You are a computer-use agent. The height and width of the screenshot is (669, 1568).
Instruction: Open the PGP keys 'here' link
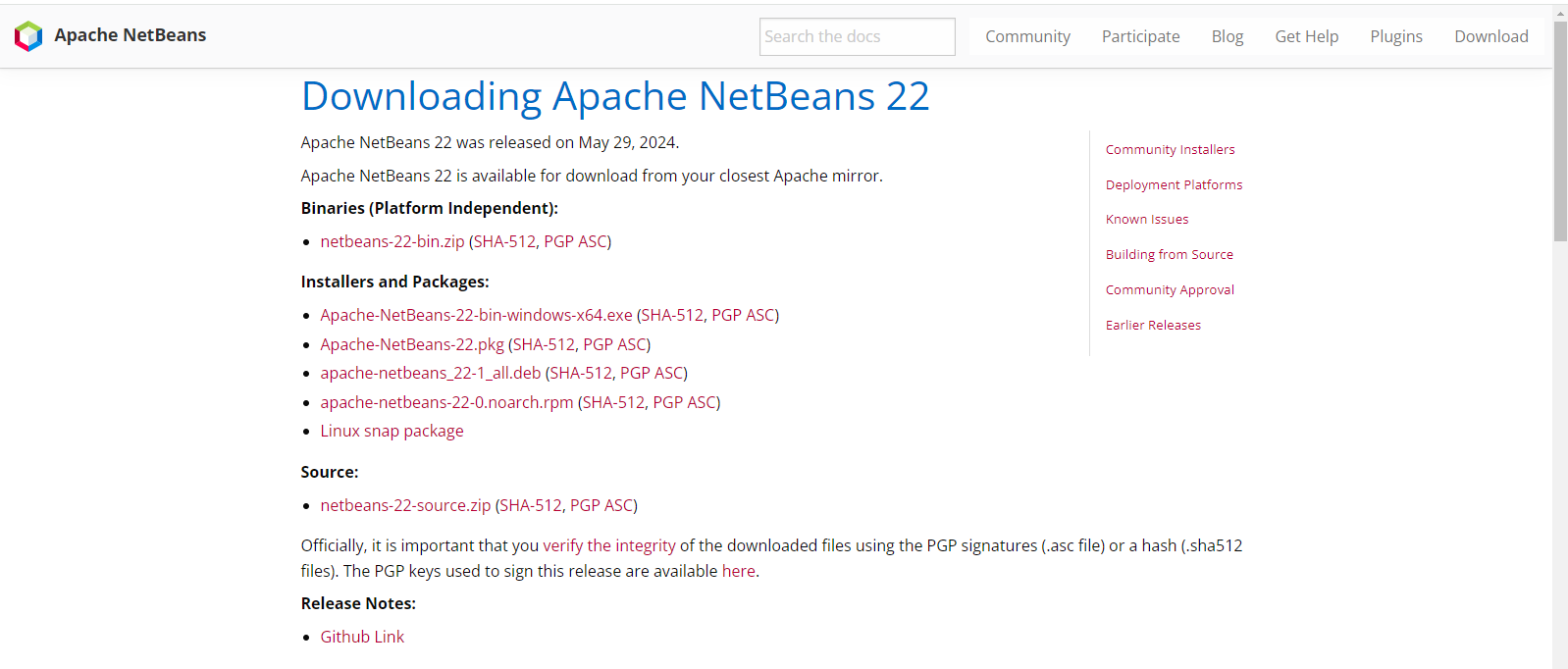(738, 571)
